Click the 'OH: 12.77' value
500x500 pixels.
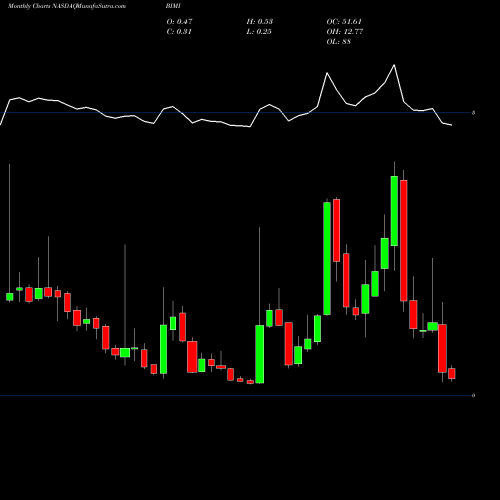pyautogui.click(x=345, y=32)
